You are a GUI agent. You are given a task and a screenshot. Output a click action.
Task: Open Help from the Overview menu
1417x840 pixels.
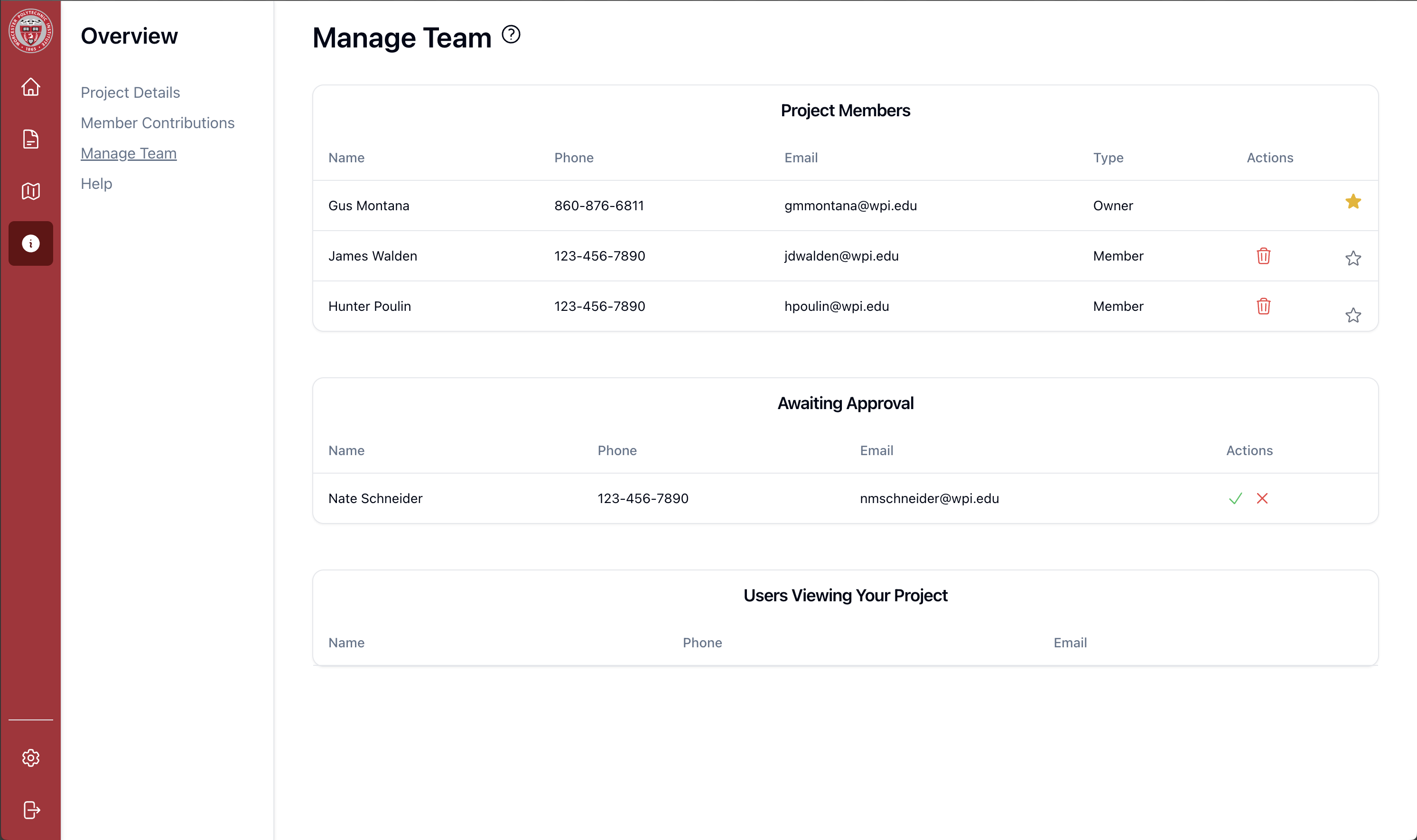pyautogui.click(x=96, y=183)
